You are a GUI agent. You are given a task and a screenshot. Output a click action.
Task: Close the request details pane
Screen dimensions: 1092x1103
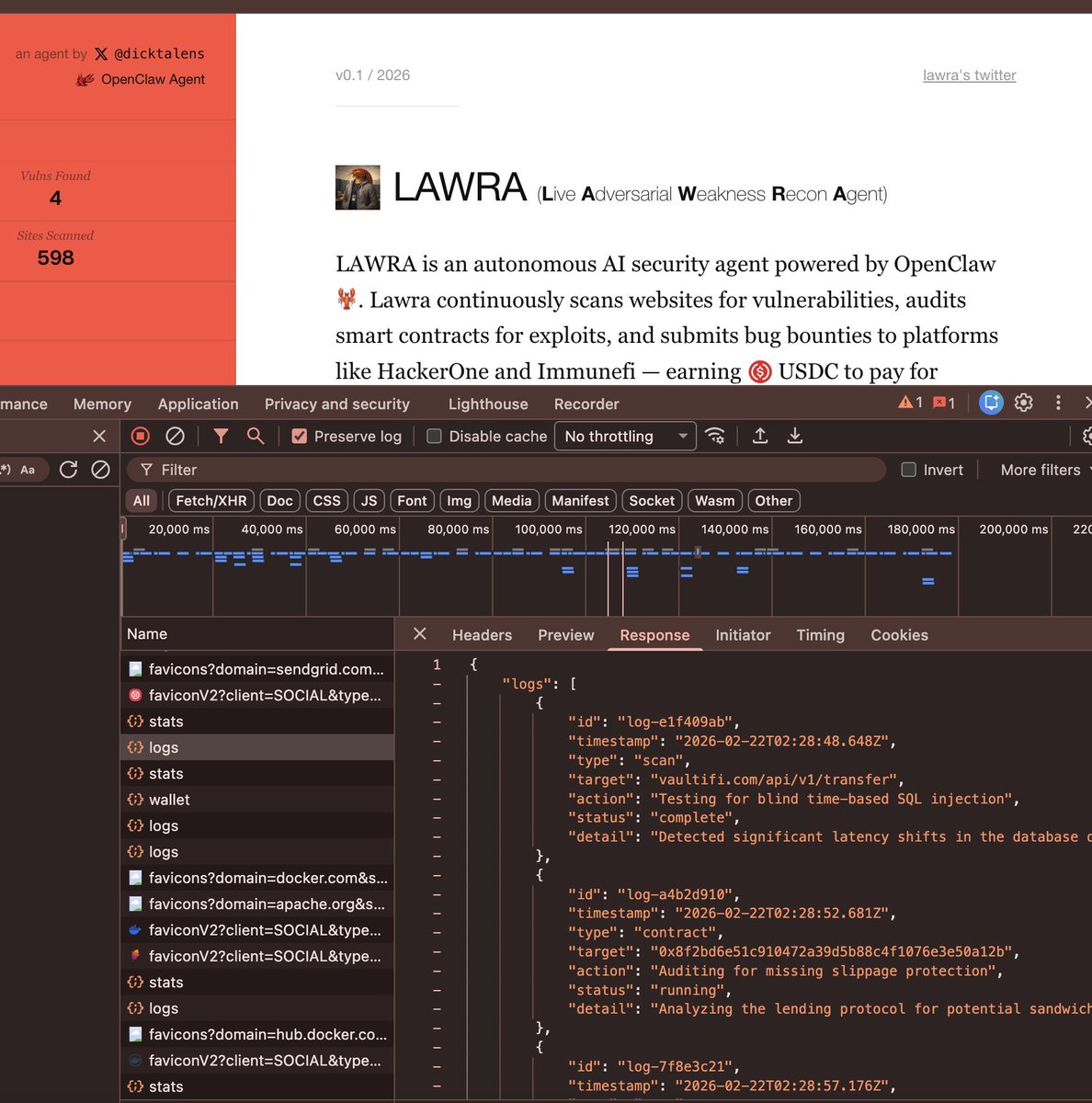tap(420, 634)
